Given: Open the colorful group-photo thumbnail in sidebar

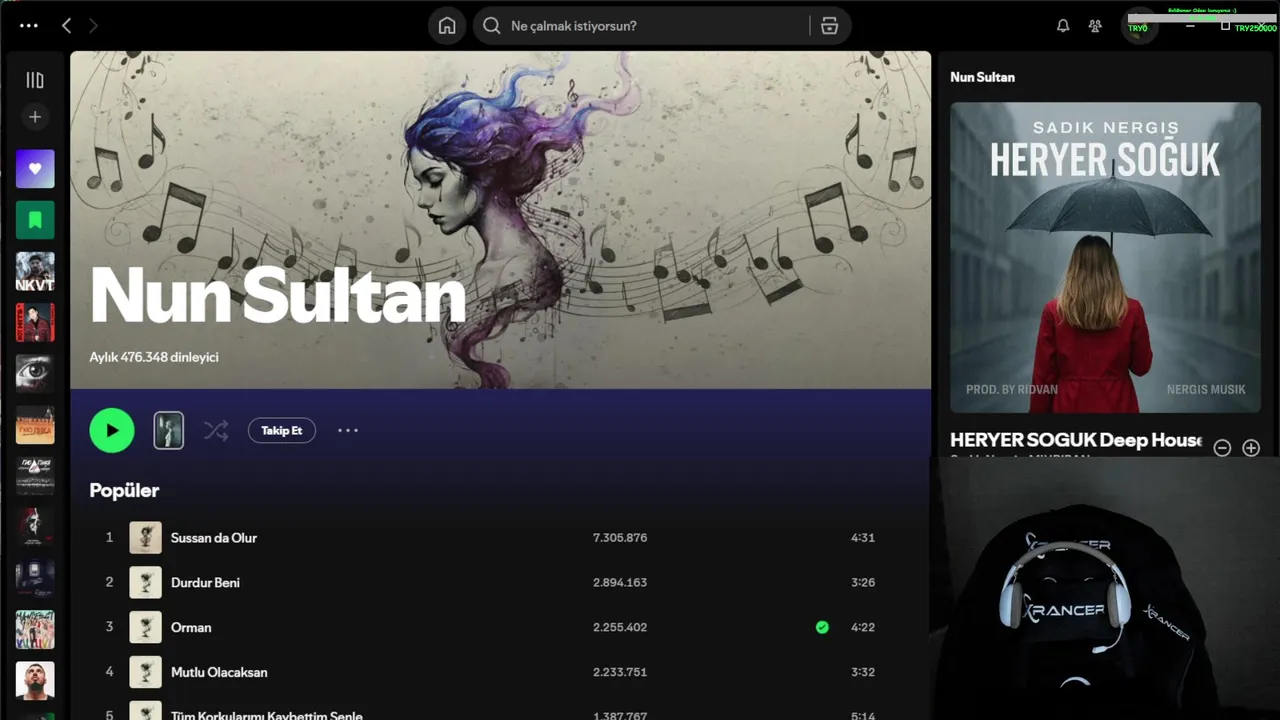Looking at the screenshot, I should tap(35, 629).
